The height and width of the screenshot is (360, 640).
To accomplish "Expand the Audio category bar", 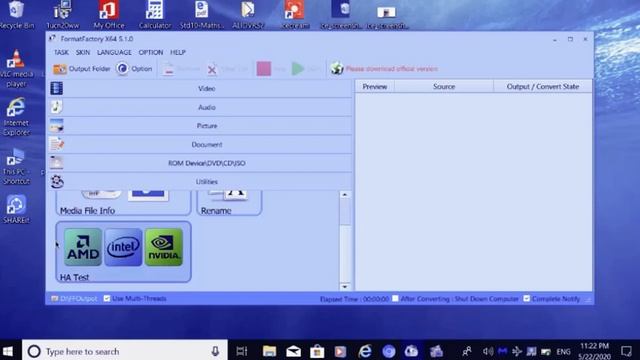I will (x=200, y=107).
